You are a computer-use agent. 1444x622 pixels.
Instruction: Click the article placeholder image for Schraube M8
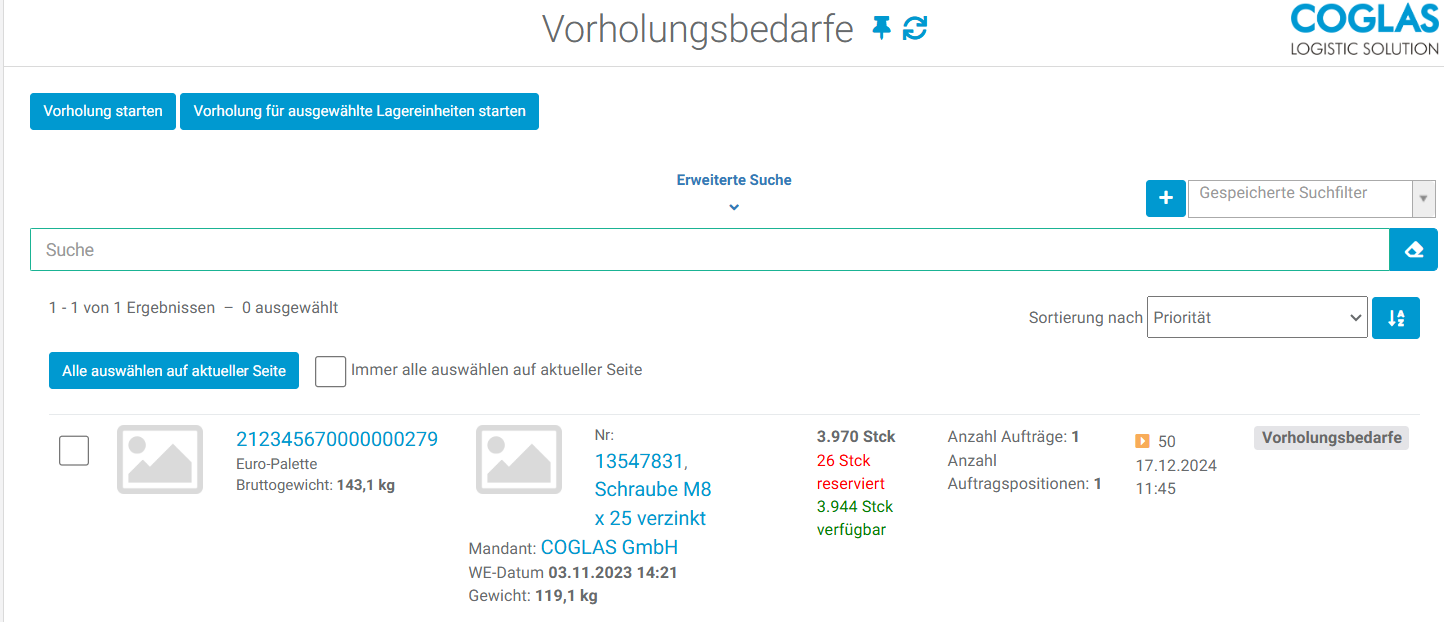[x=518, y=459]
